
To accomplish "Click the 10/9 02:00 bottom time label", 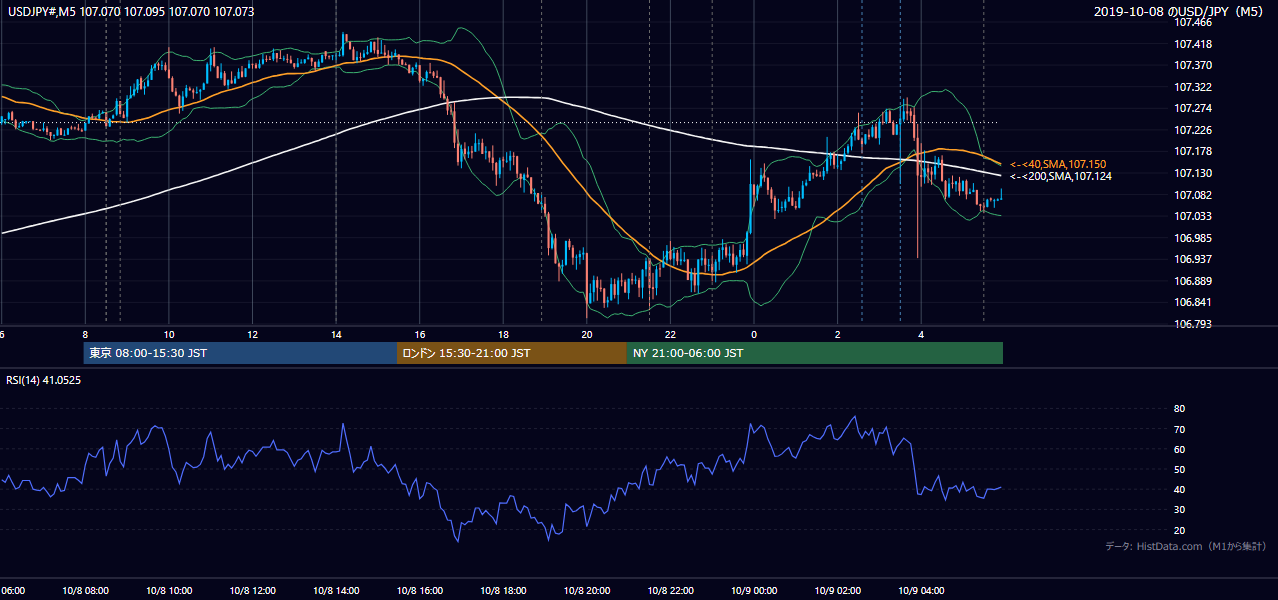I will [x=837, y=590].
